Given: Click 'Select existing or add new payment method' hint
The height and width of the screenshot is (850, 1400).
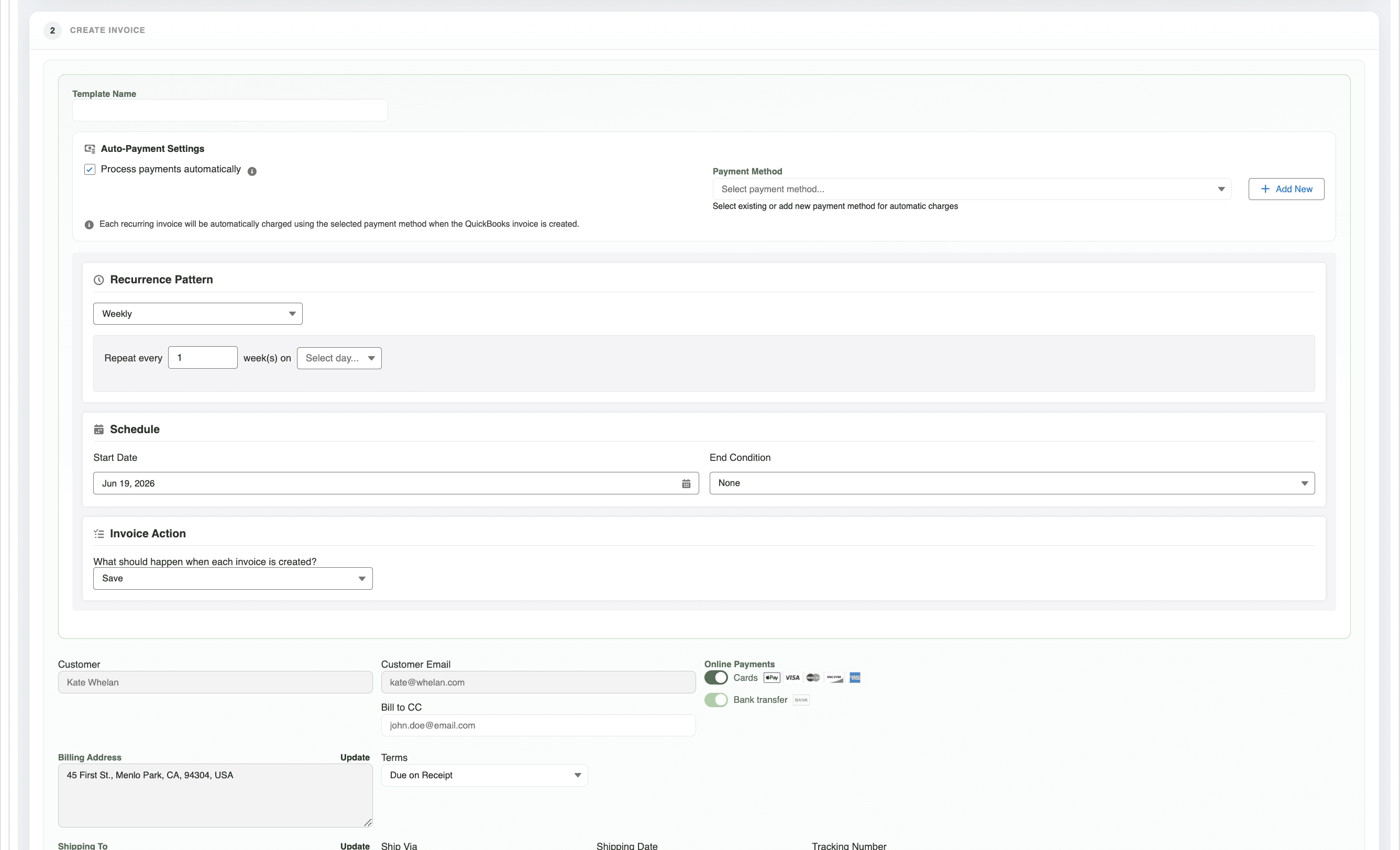Looking at the screenshot, I should pyautogui.click(x=835, y=206).
